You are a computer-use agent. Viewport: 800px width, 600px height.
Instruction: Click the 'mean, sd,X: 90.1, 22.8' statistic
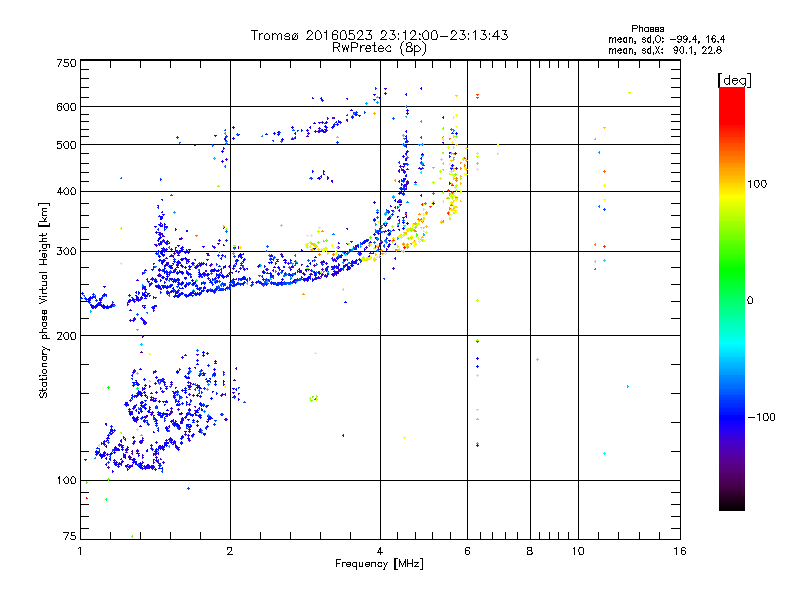665,50
